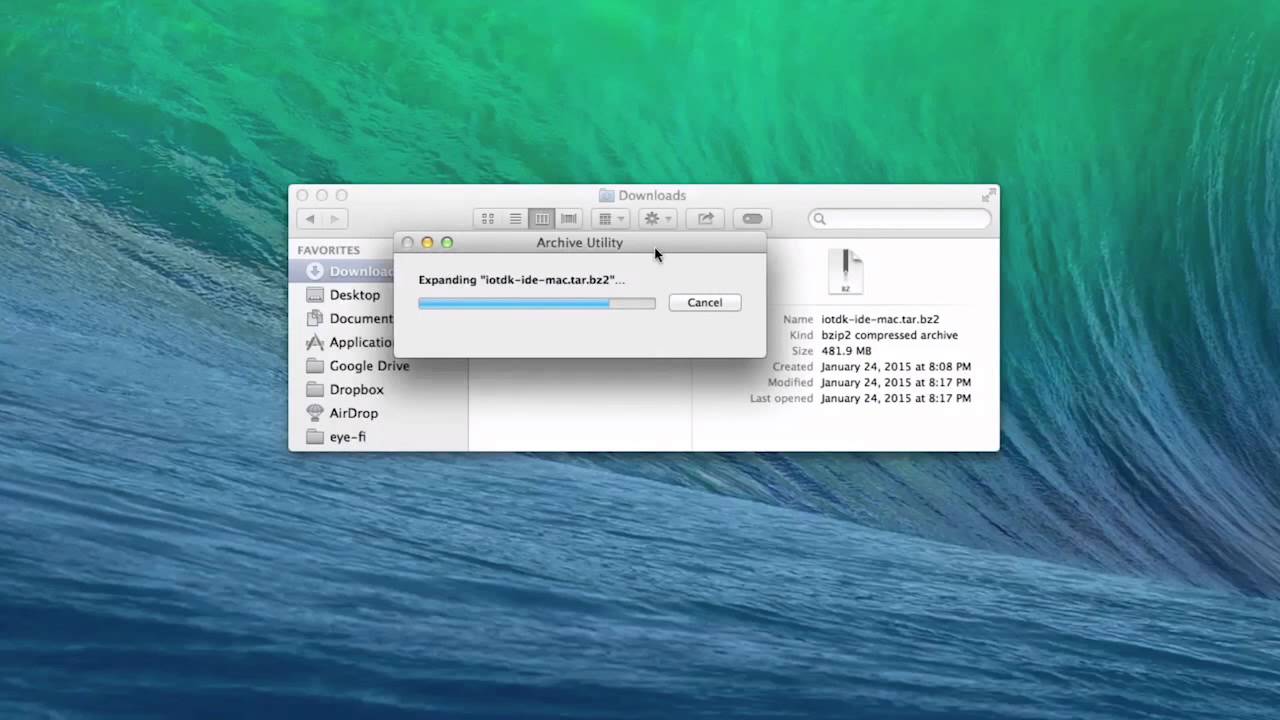
Task: Click the 481.9 MB size value
Action: [846, 351]
